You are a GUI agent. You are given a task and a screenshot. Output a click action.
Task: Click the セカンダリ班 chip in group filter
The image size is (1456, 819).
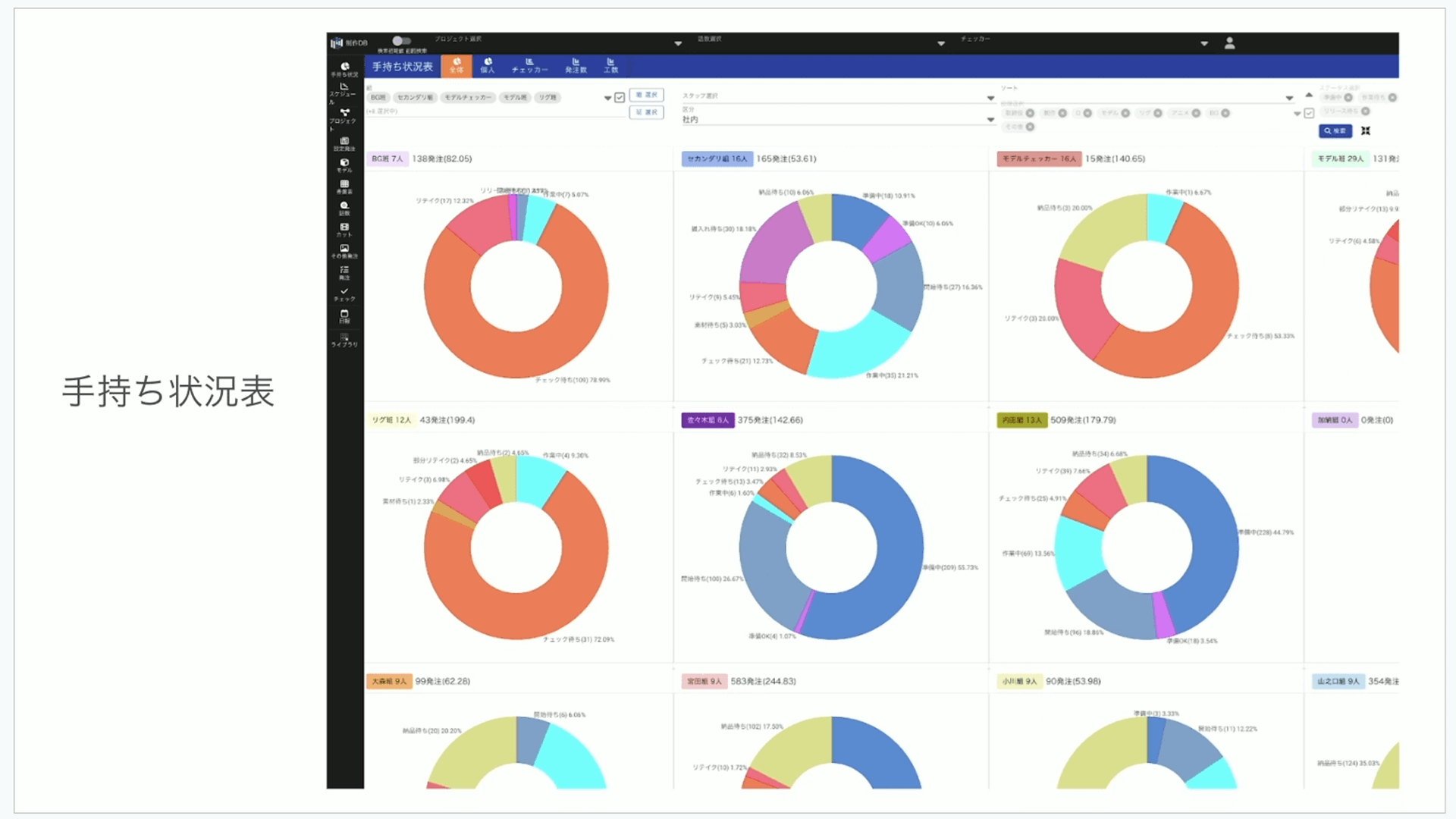coord(416,98)
